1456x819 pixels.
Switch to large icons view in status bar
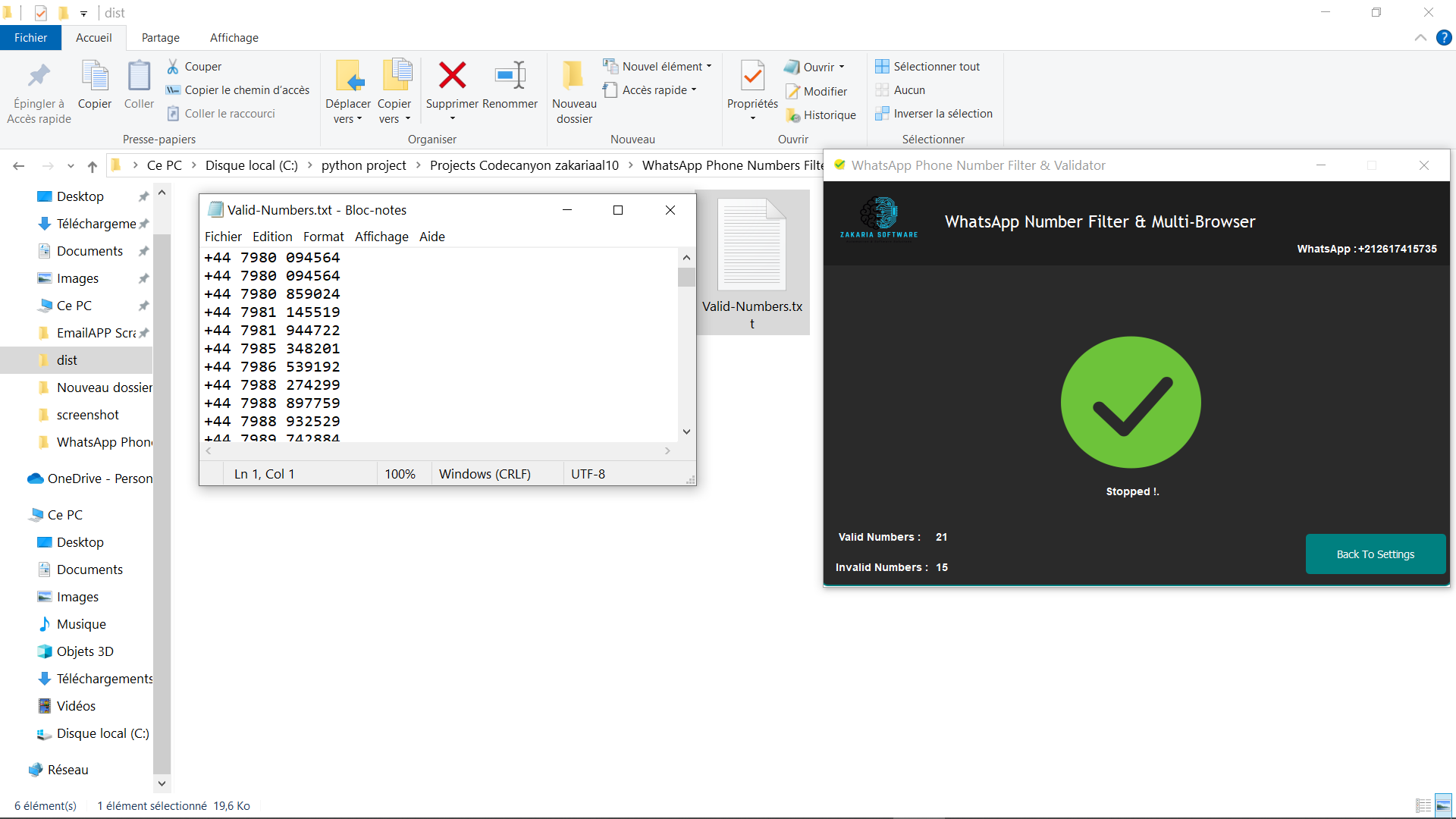click(x=1443, y=805)
